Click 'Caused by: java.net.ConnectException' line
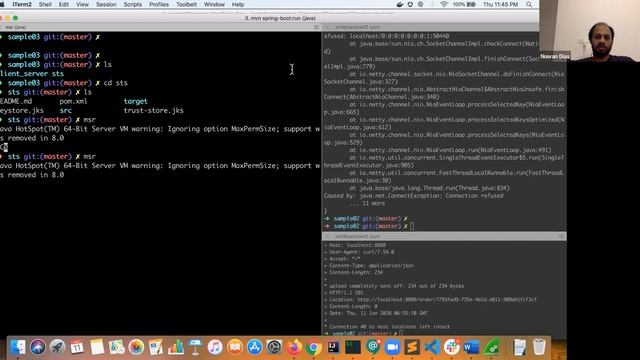Viewport: 640px width, 360px height. (x=413, y=196)
